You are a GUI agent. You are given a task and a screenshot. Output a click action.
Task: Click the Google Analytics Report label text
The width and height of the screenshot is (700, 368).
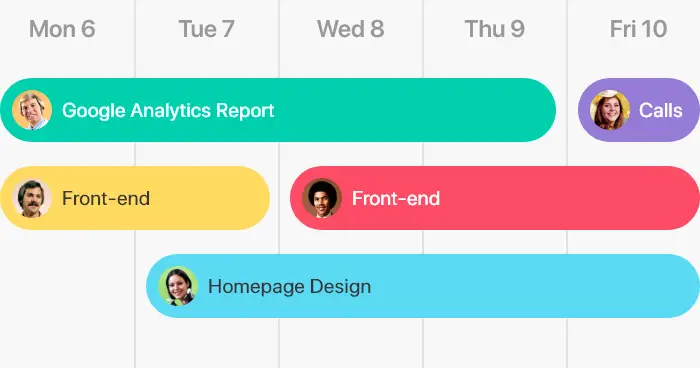168,110
